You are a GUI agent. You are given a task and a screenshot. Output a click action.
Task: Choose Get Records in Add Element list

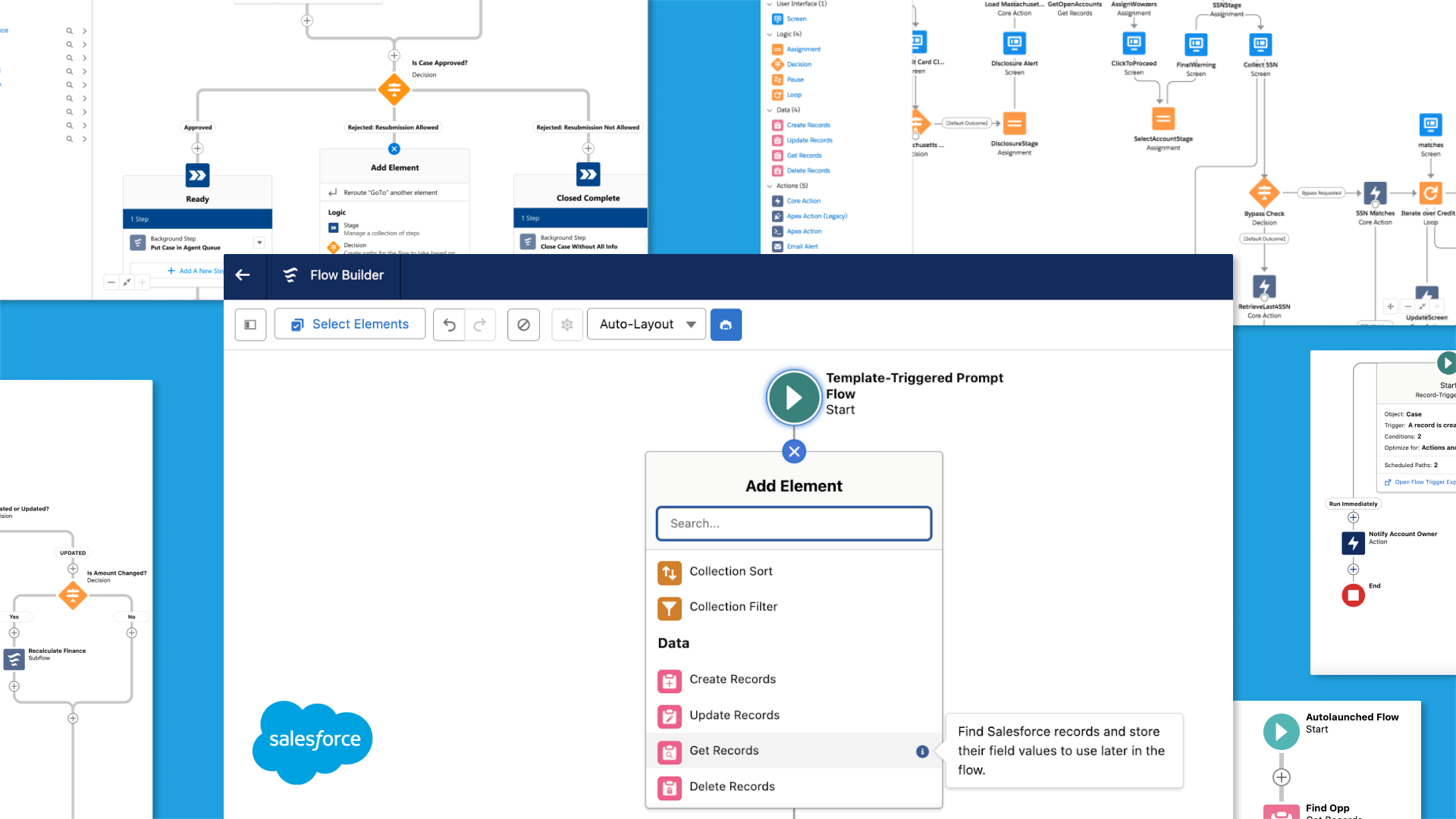(794, 751)
